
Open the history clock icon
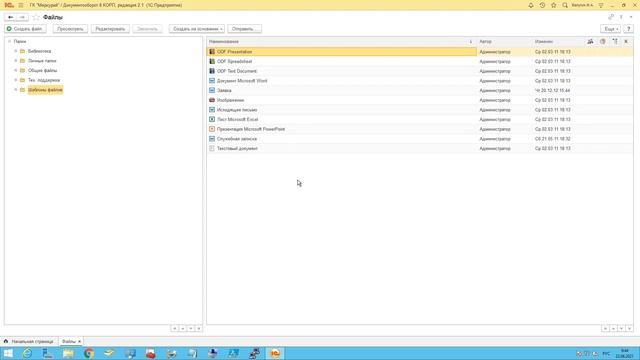point(542,5)
